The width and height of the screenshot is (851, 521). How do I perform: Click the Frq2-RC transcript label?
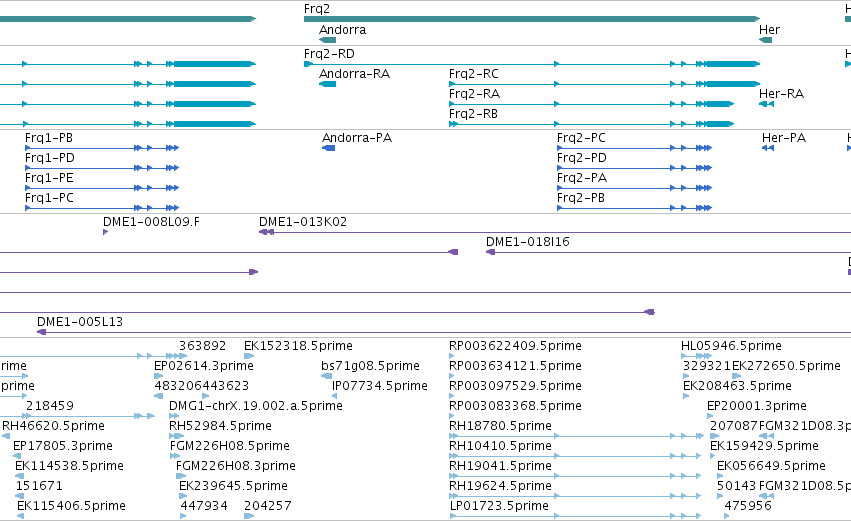[x=474, y=74]
